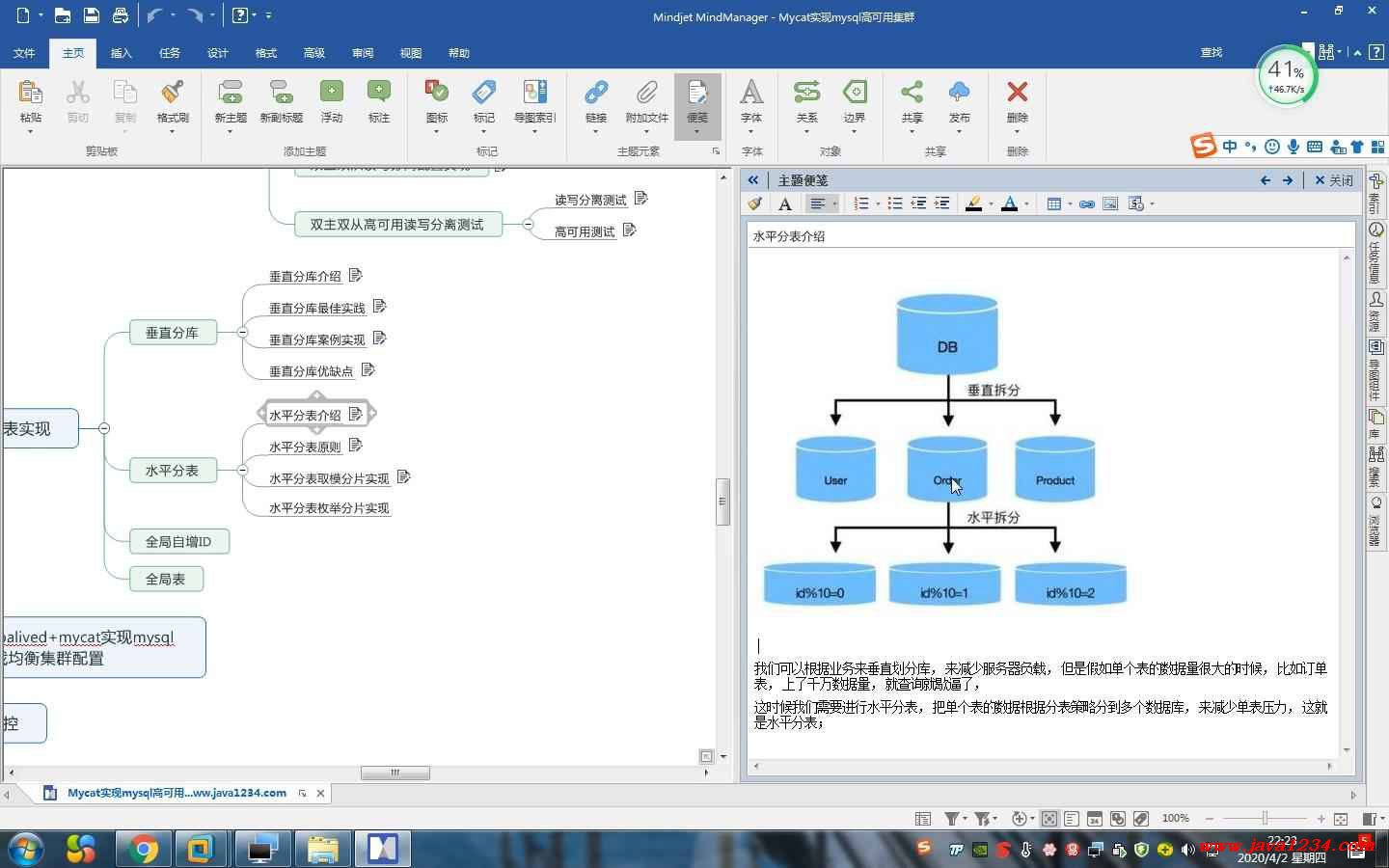The height and width of the screenshot is (868, 1389).
Task: Add a Boundary (边界)
Action: pos(855,92)
